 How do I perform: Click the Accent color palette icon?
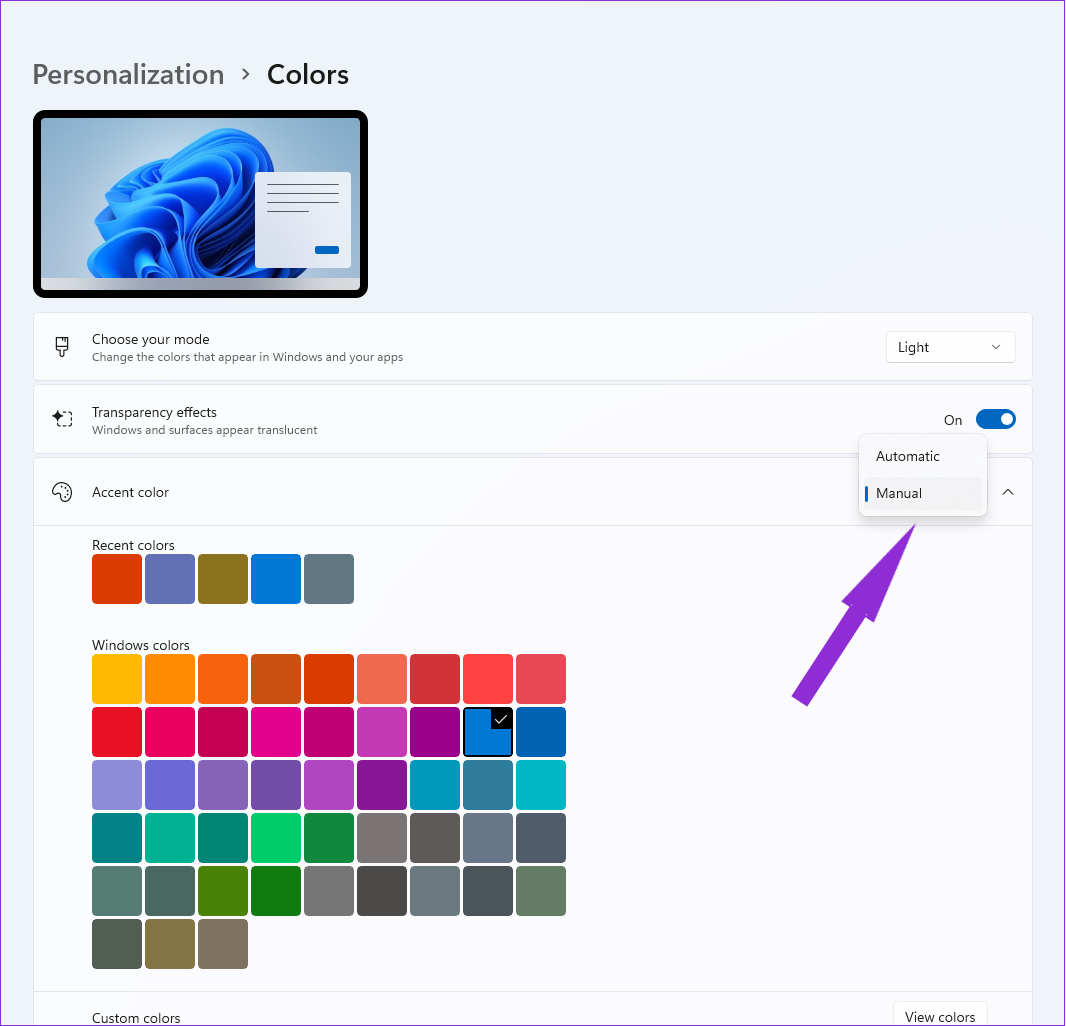click(x=62, y=492)
